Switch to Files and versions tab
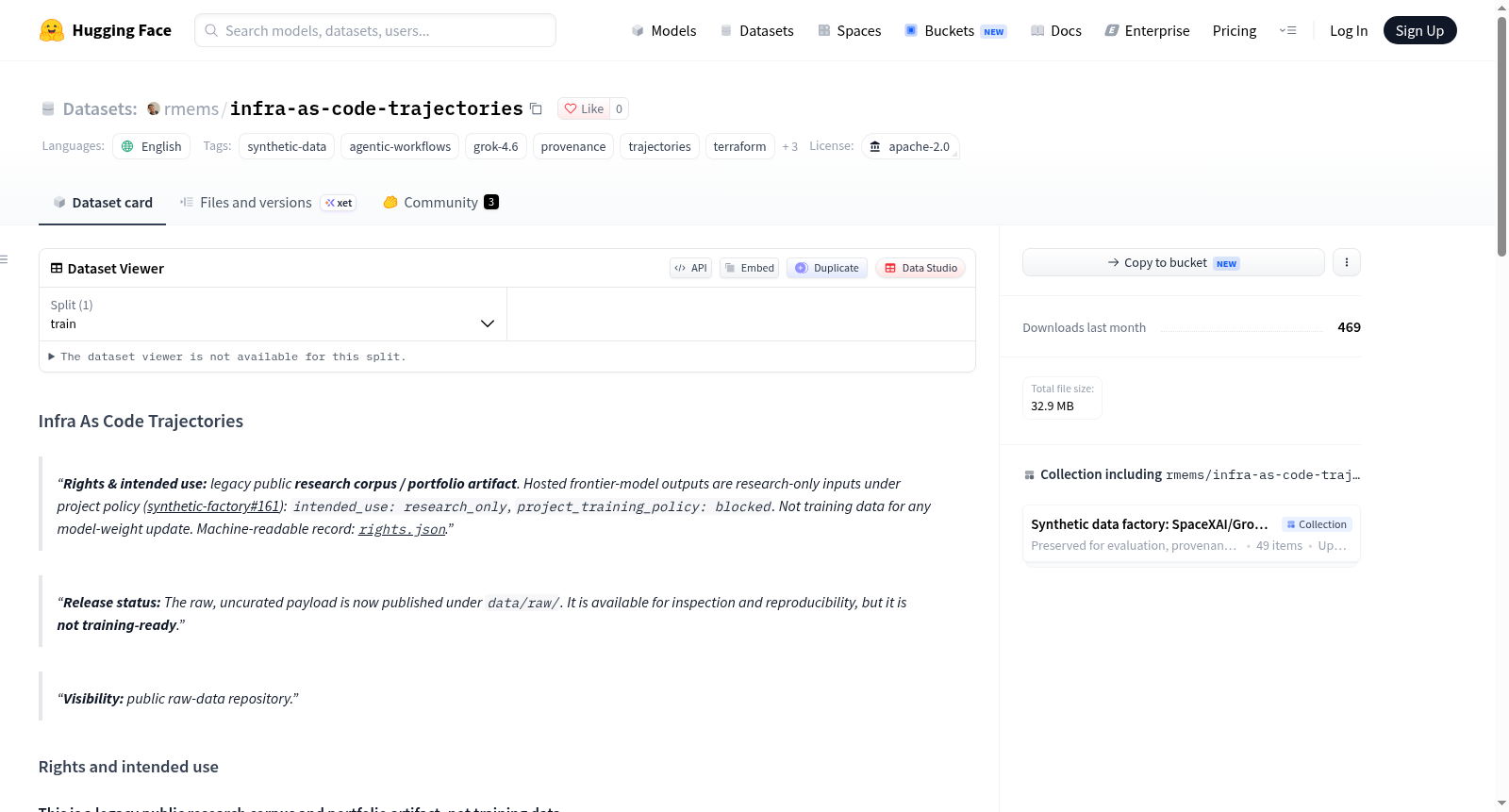The width and height of the screenshot is (1509, 812). pos(268,203)
